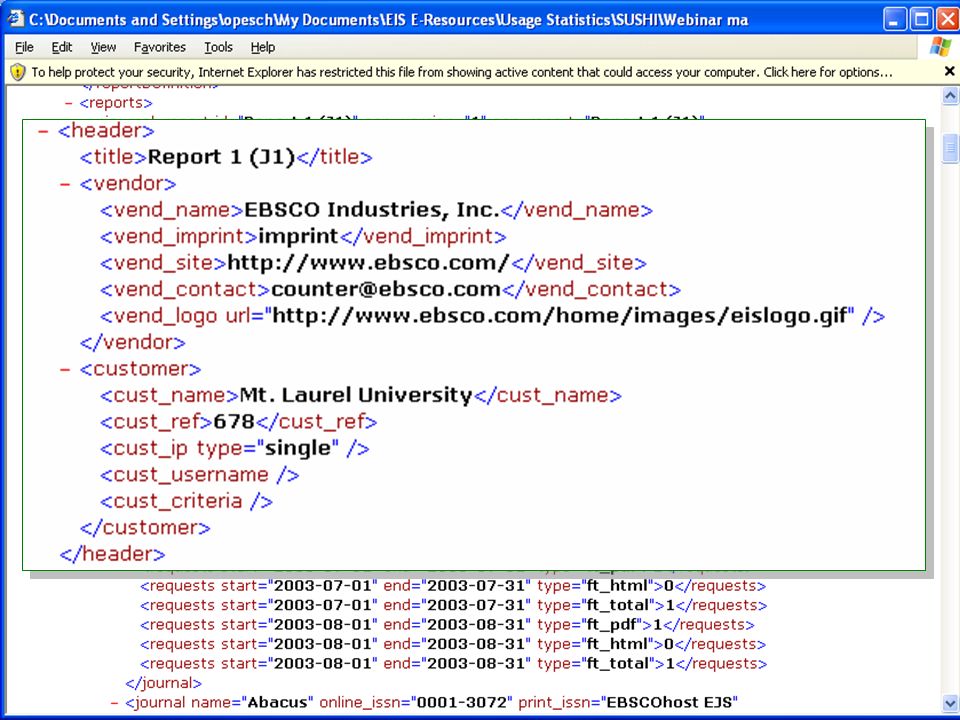Click the closing vendor tag
The image size is (960, 720).
(132, 343)
